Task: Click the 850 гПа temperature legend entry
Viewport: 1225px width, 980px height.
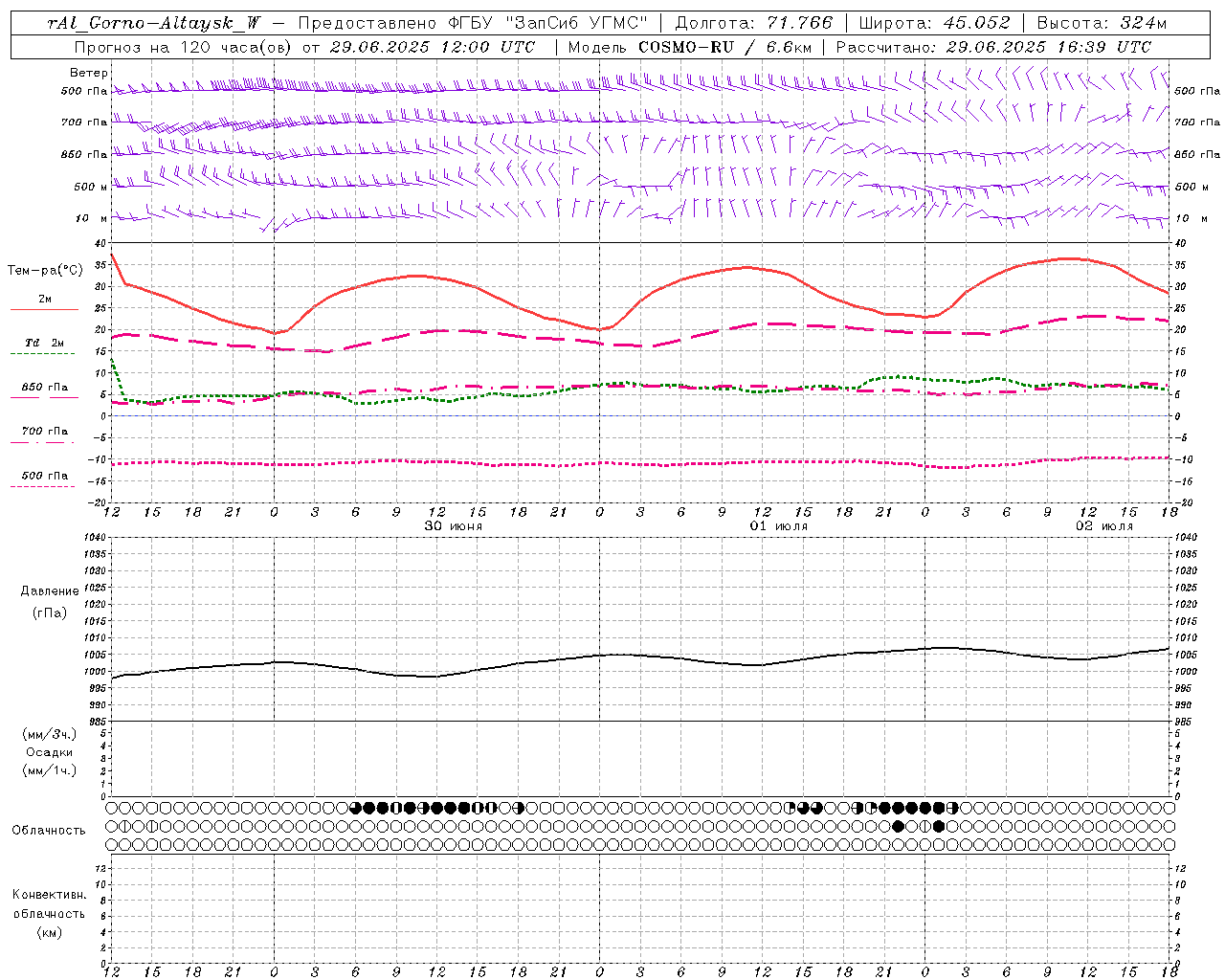Action: click(x=45, y=388)
